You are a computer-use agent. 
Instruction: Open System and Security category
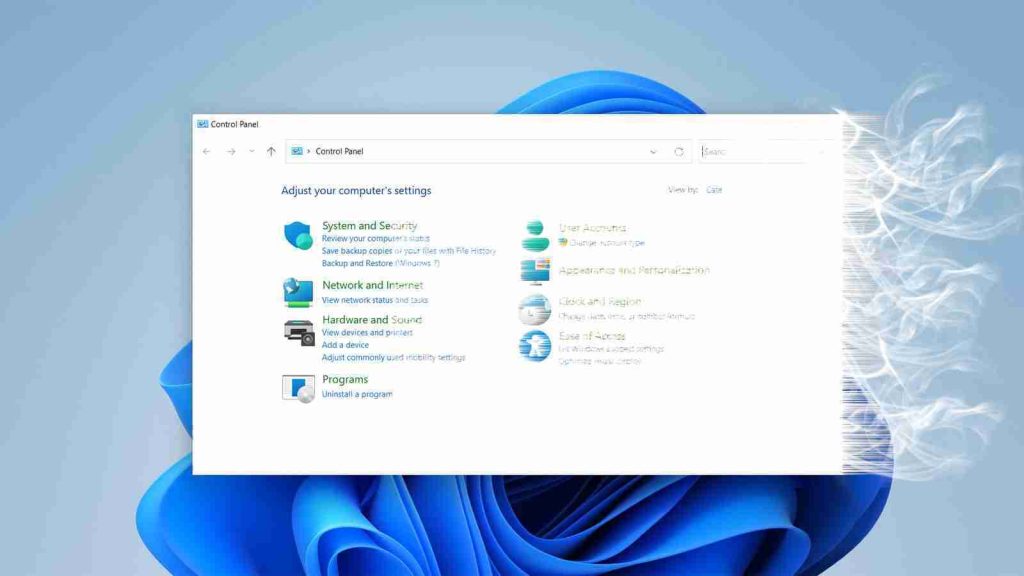(369, 225)
